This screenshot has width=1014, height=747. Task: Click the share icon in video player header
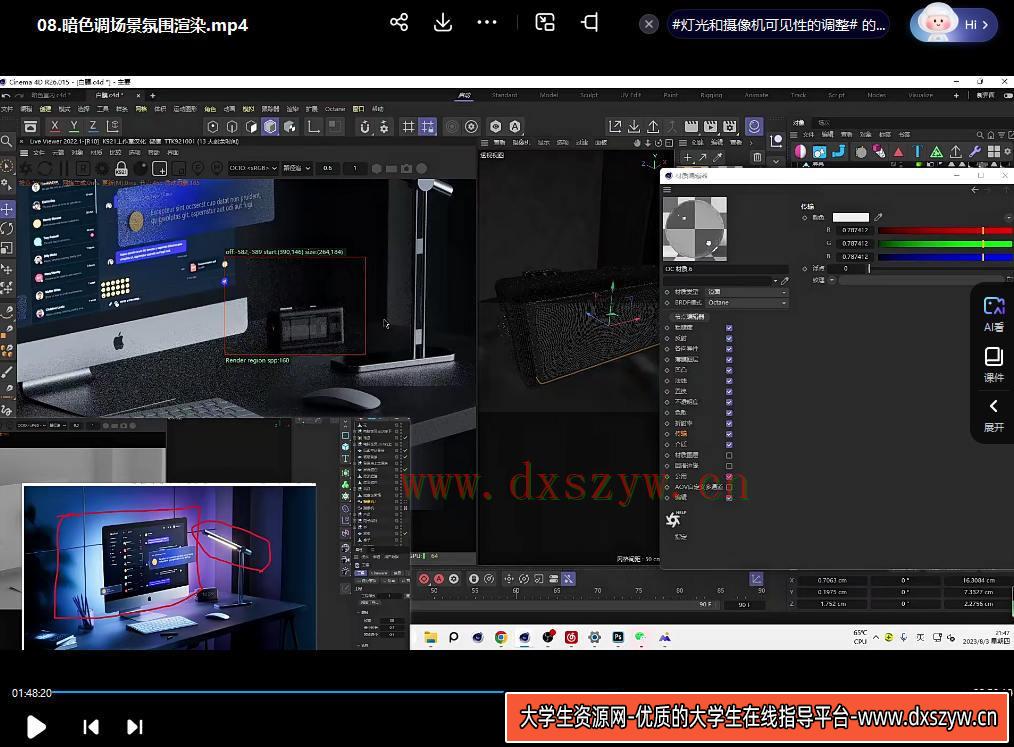pyautogui.click(x=399, y=23)
